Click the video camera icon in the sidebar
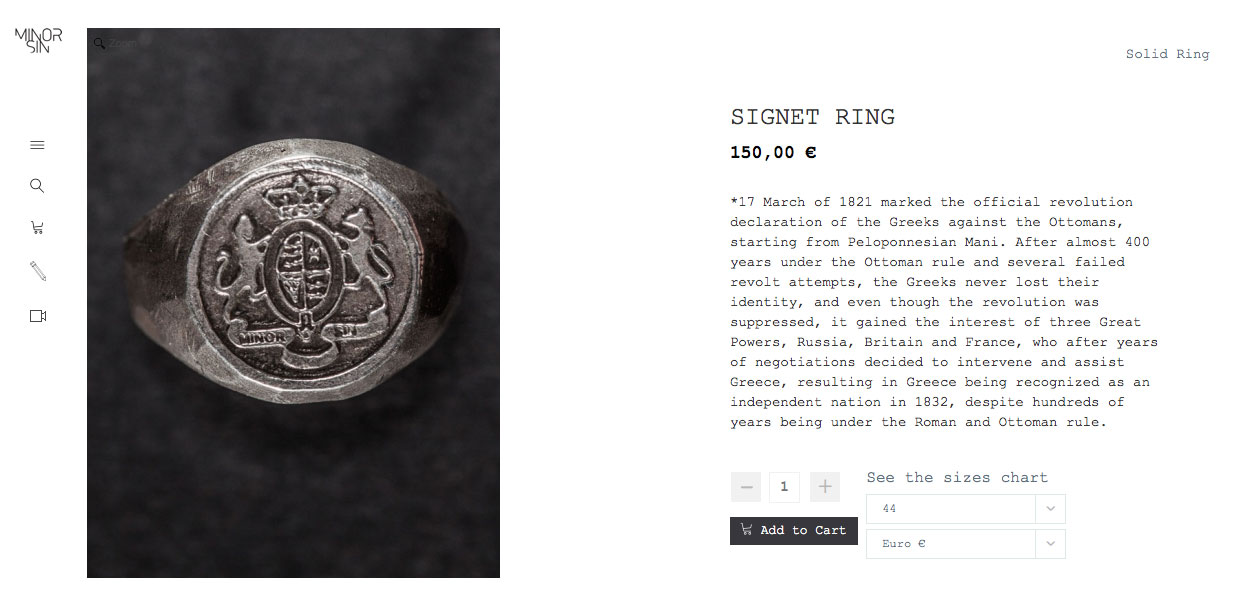The width and height of the screenshot is (1257, 613). [38, 316]
